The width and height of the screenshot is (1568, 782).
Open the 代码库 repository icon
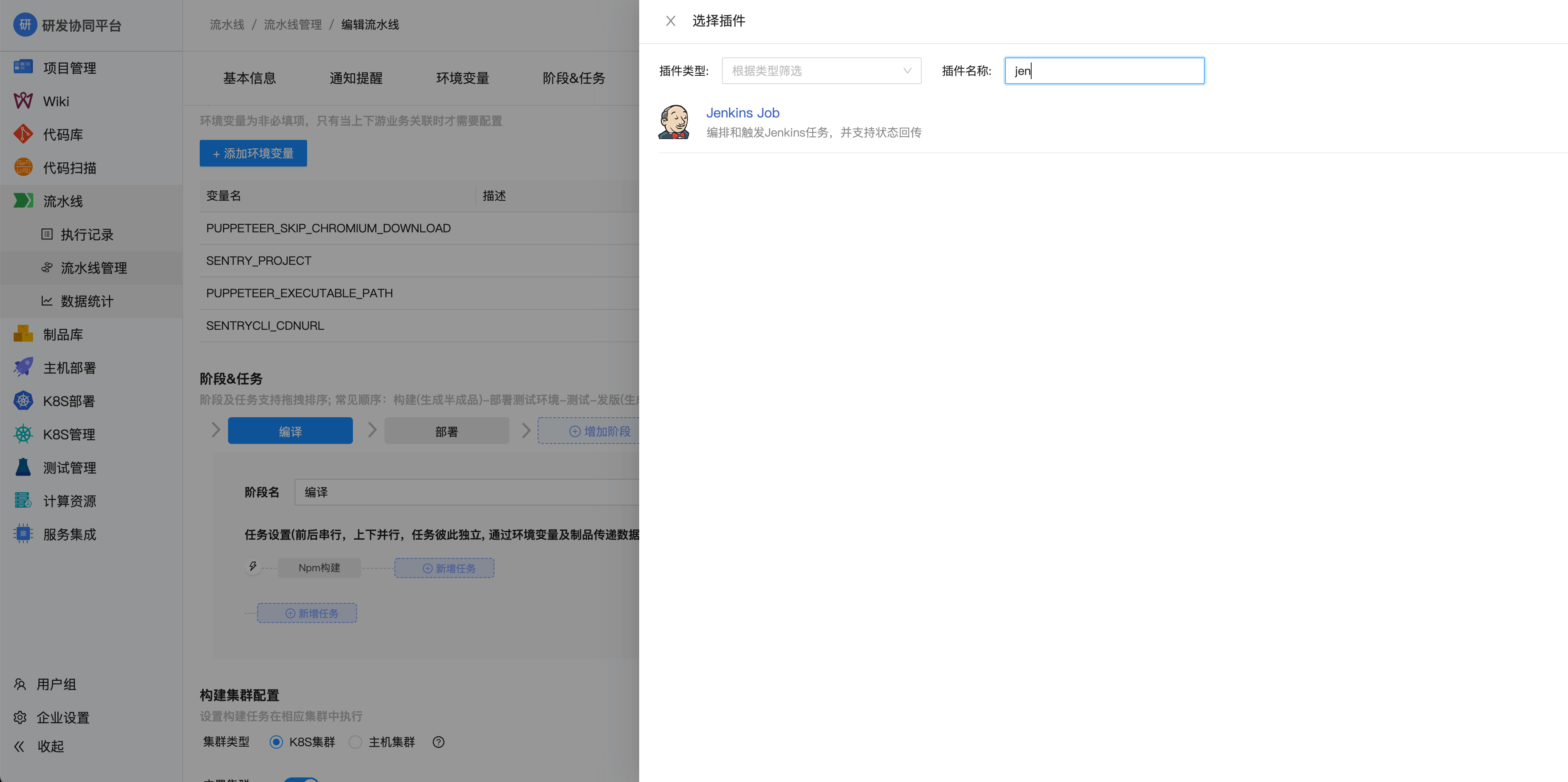click(x=23, y=134)
